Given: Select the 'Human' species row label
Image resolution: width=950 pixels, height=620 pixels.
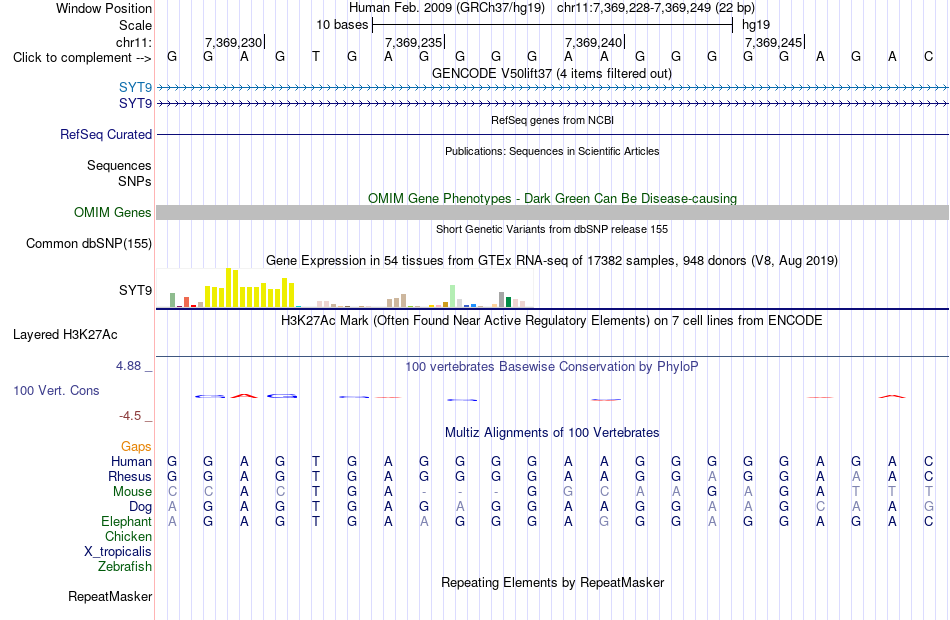Looking at the screenshot, I should (x=131, y=462).
